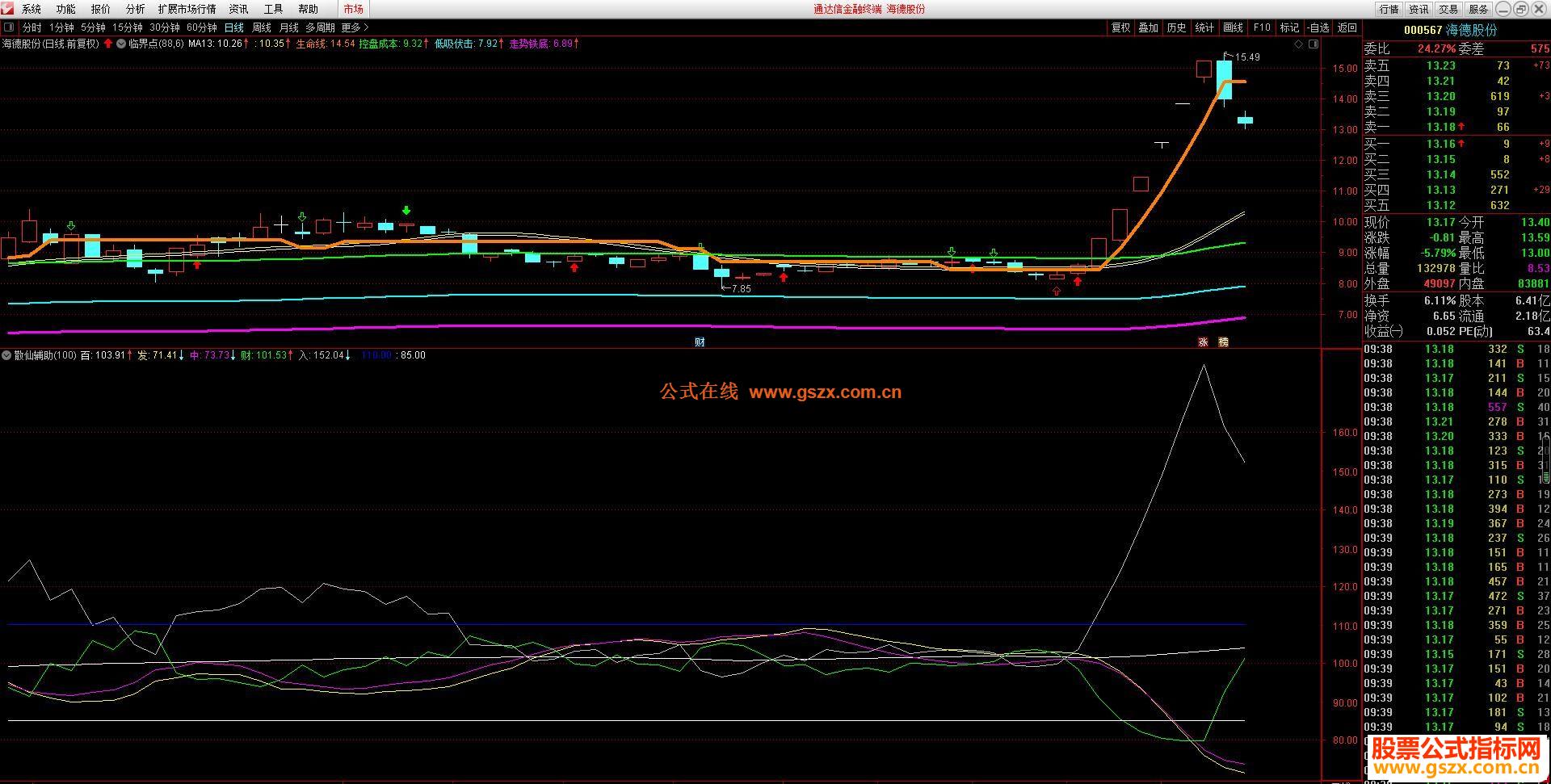Switch to 30分钟 period
This screenshot has width=1551, height=784.
165,27
